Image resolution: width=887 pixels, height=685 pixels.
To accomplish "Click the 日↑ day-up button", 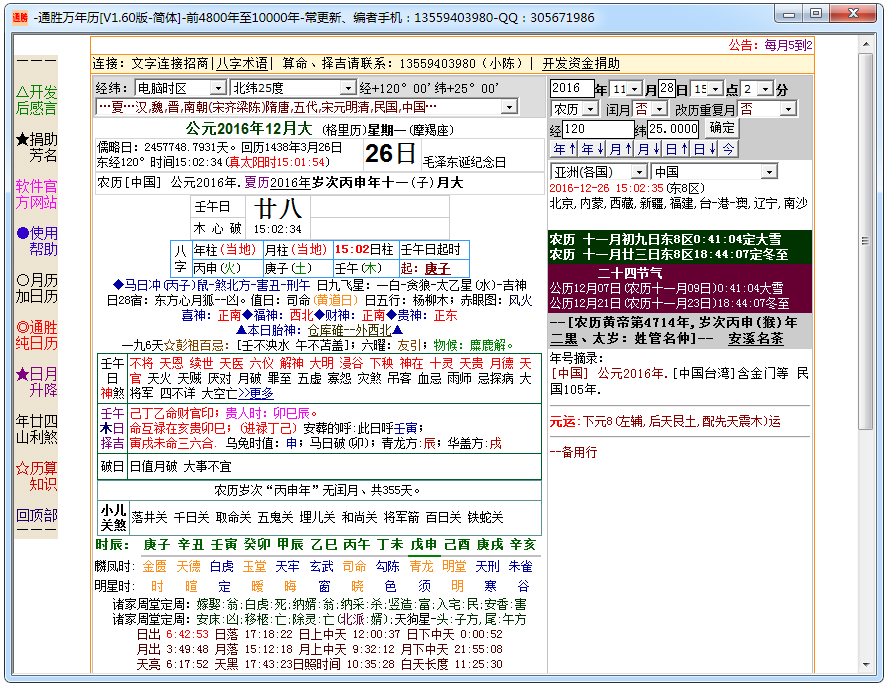I will tap(675, 149).
